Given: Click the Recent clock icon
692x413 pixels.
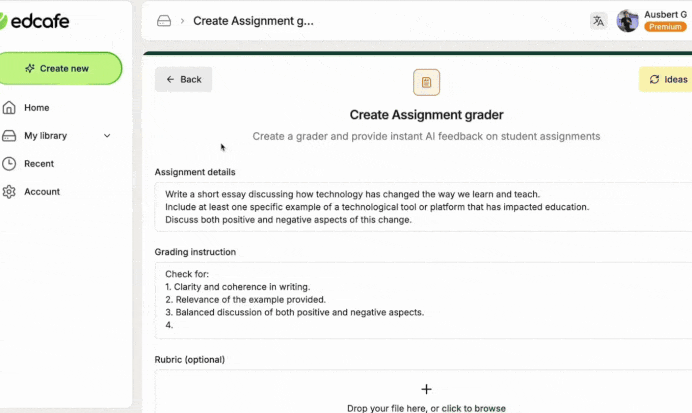Looking at the screenshot, I should click(x=9, y=164).
